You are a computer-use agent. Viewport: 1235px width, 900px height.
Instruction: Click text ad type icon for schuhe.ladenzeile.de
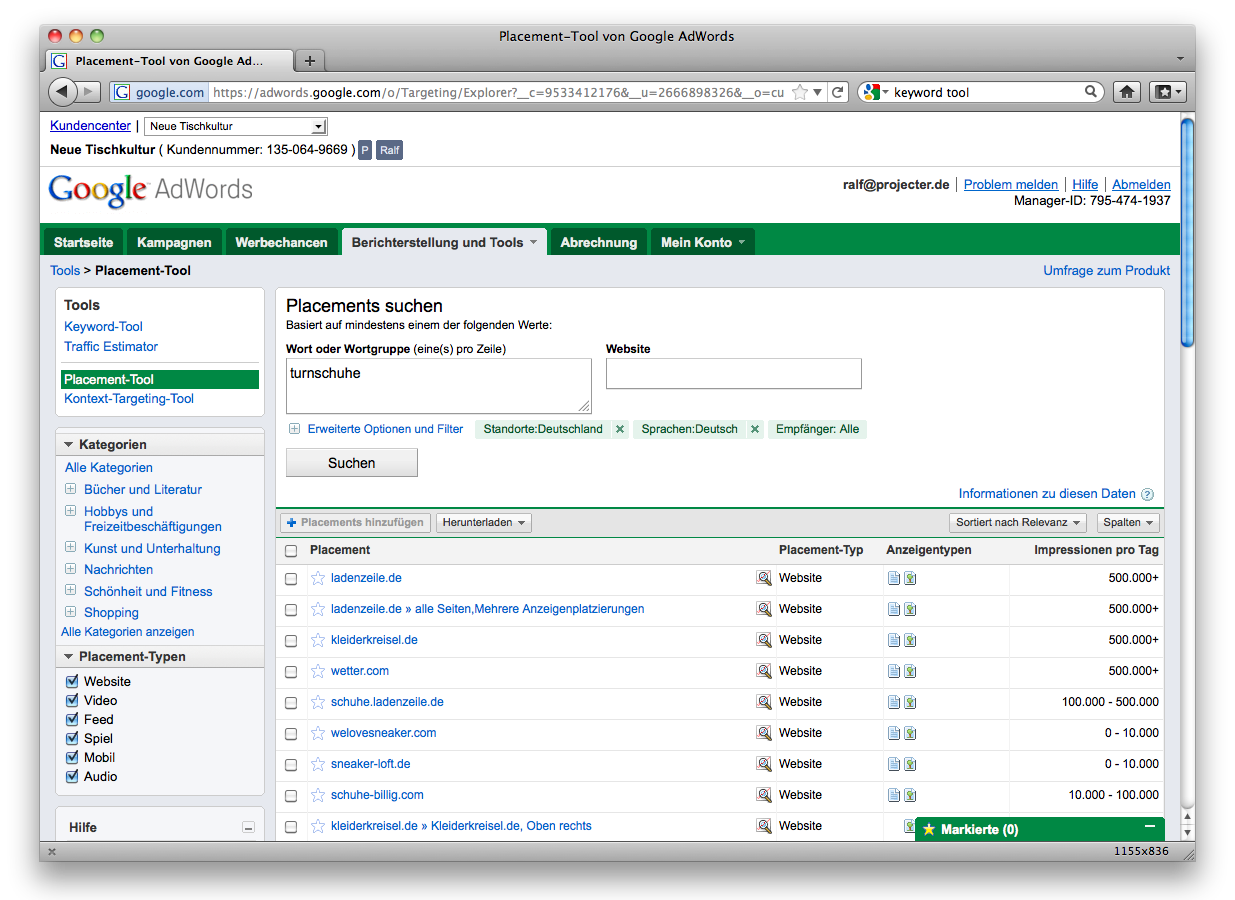point(894,702)
